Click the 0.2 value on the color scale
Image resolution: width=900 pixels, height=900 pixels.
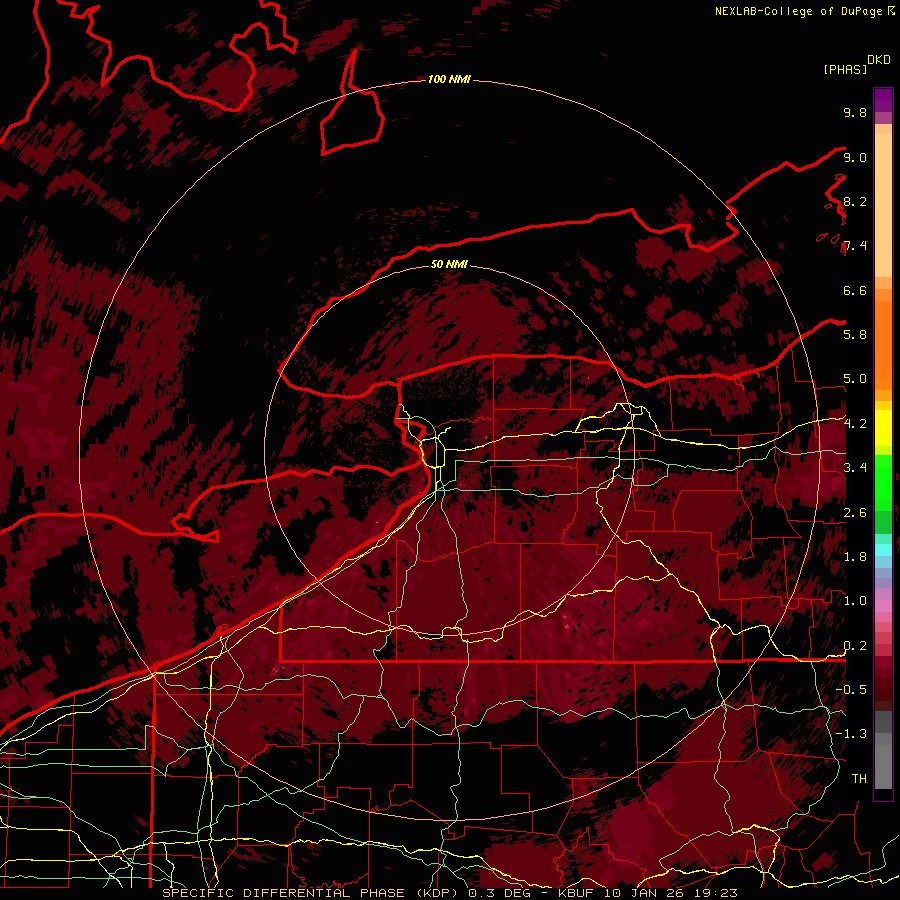[855, 646]
